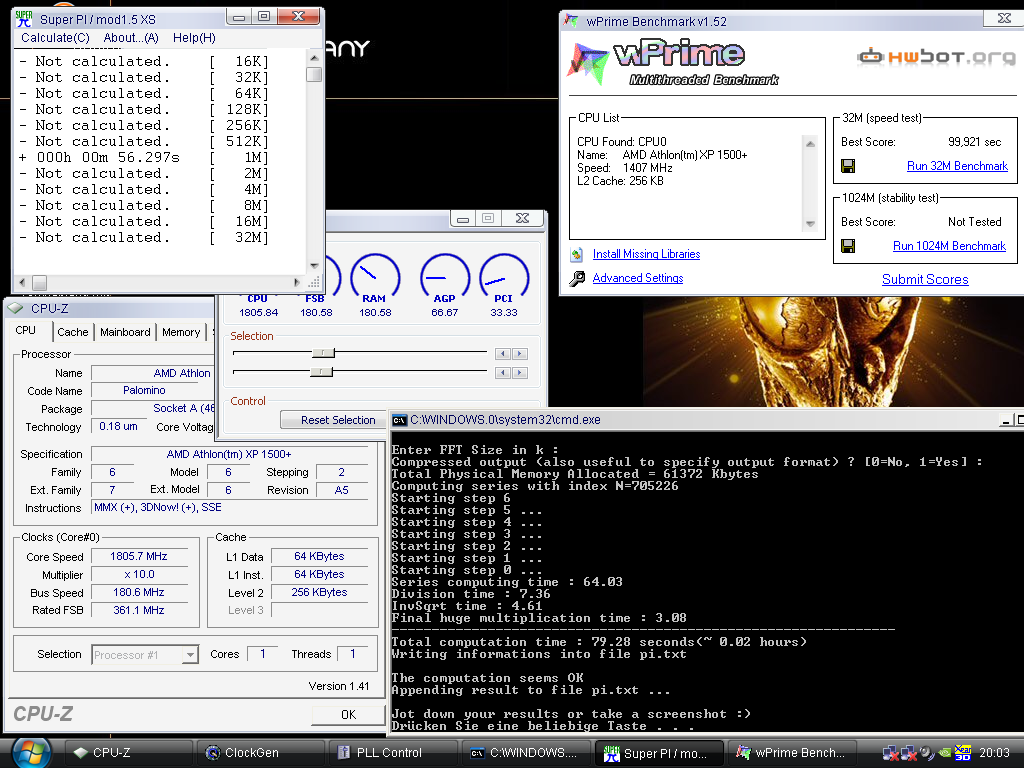Open the Xear 3D tray icon

(x=963, y=753)
